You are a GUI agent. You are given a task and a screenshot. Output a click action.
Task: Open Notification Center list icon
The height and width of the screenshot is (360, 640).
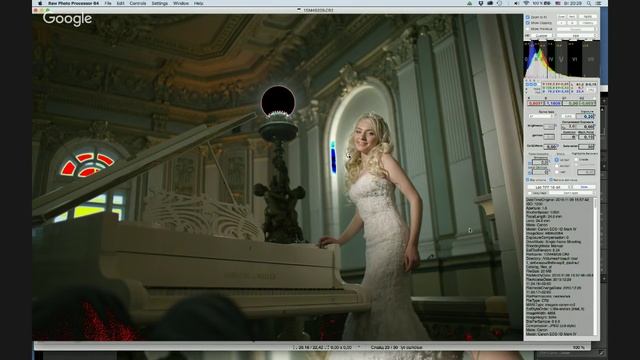coord(599,3)
